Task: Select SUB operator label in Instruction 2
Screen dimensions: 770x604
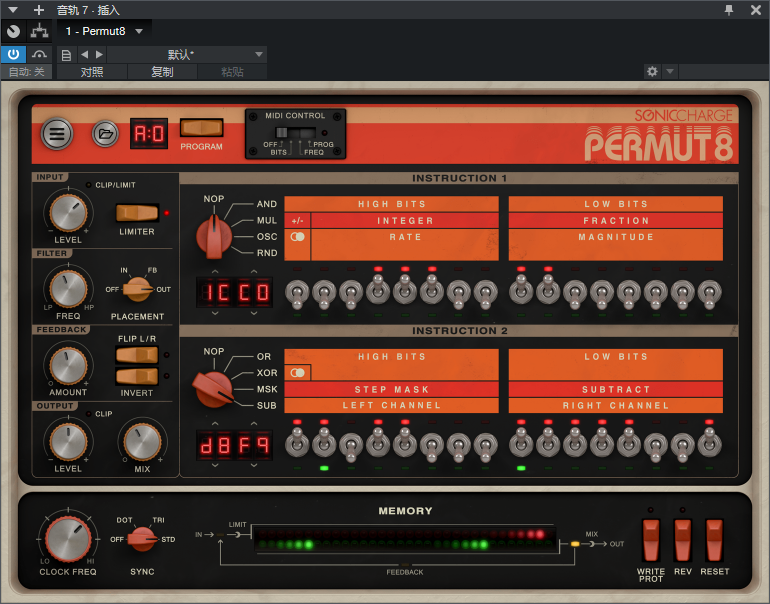Action: 267,406
